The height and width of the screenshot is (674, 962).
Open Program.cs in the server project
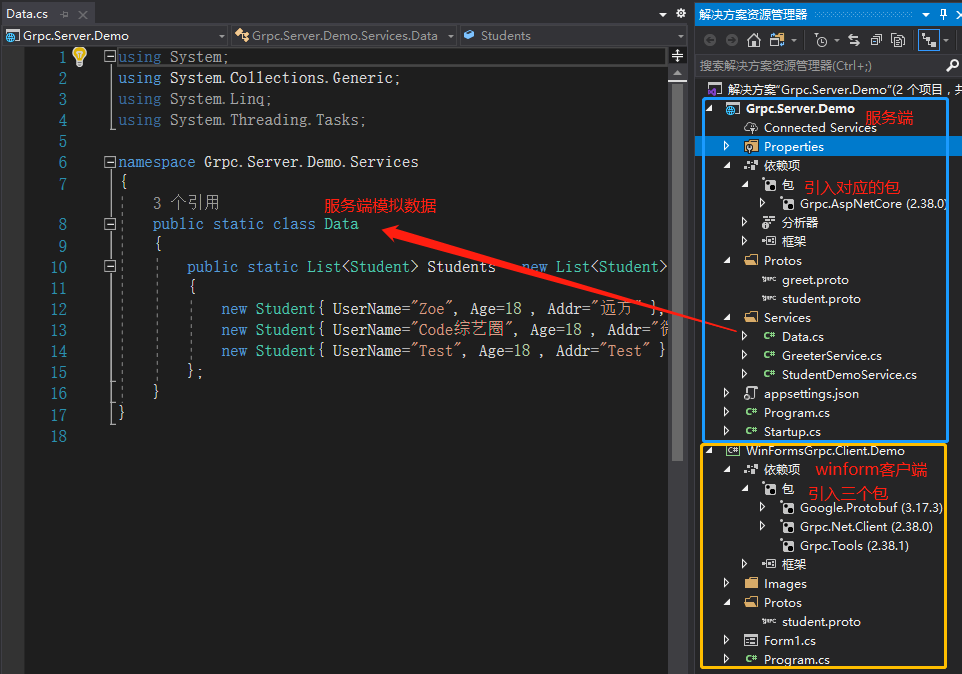(x=796, y=412)
